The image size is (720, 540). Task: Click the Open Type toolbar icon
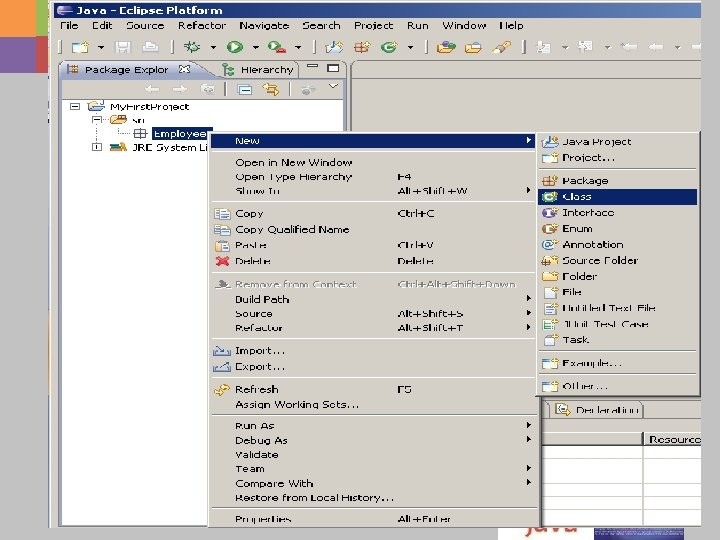click(x=446, y=47)
